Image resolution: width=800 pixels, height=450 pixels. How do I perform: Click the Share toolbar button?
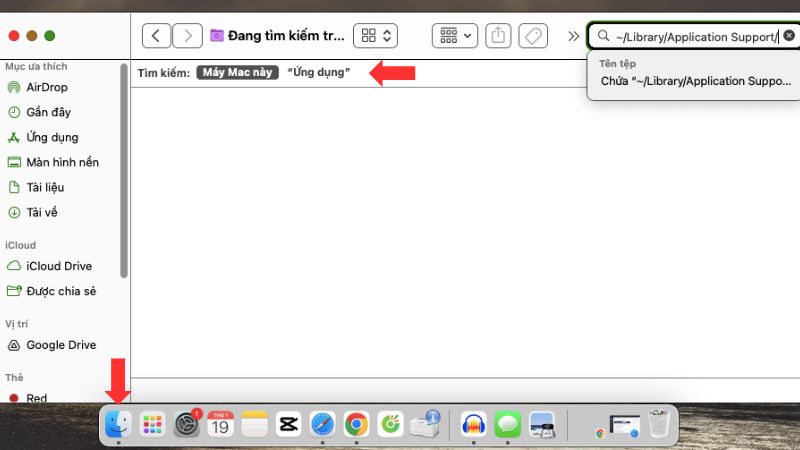click(498, 36)
